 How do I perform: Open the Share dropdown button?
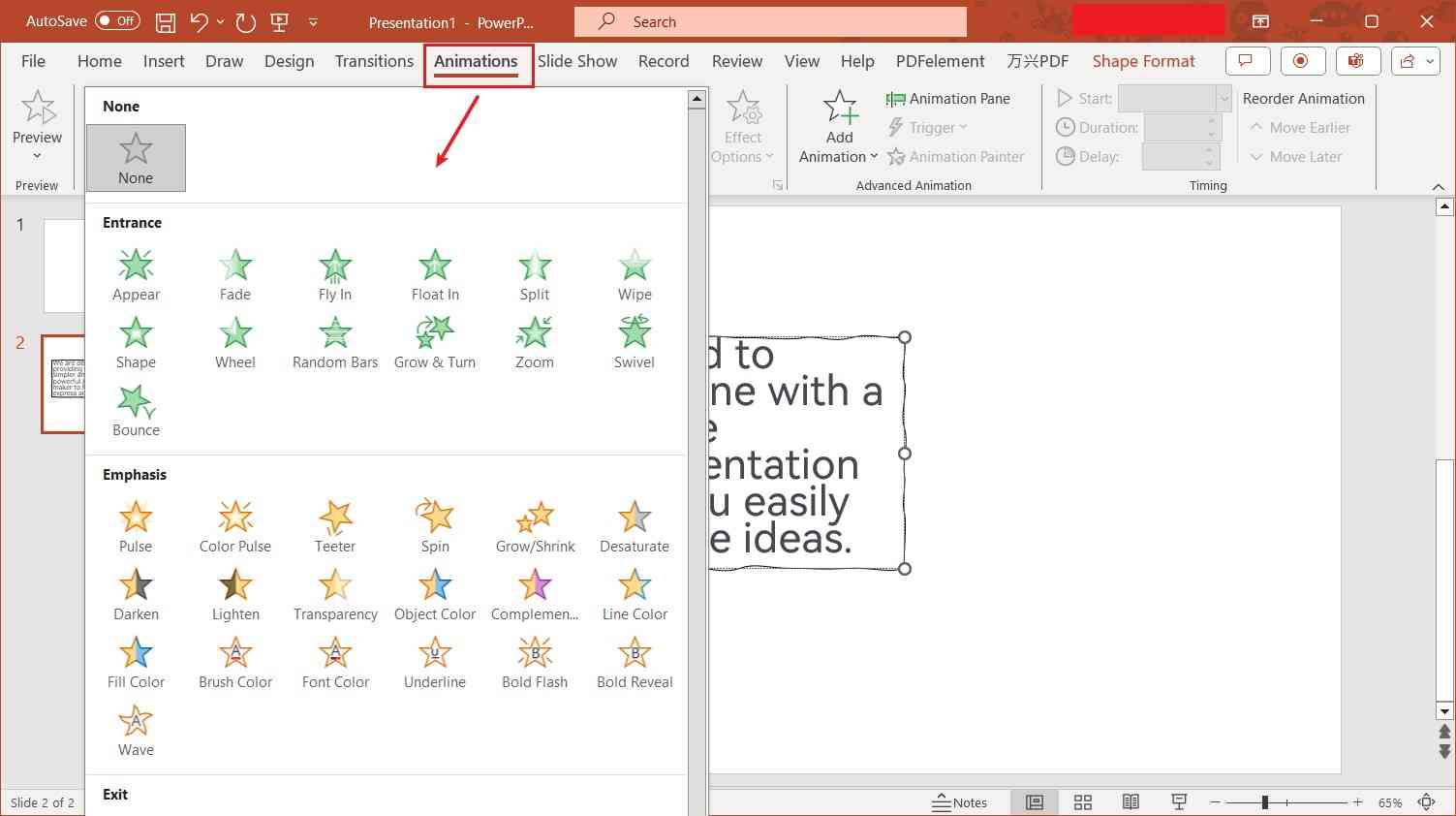click(x=1415, y=61)
